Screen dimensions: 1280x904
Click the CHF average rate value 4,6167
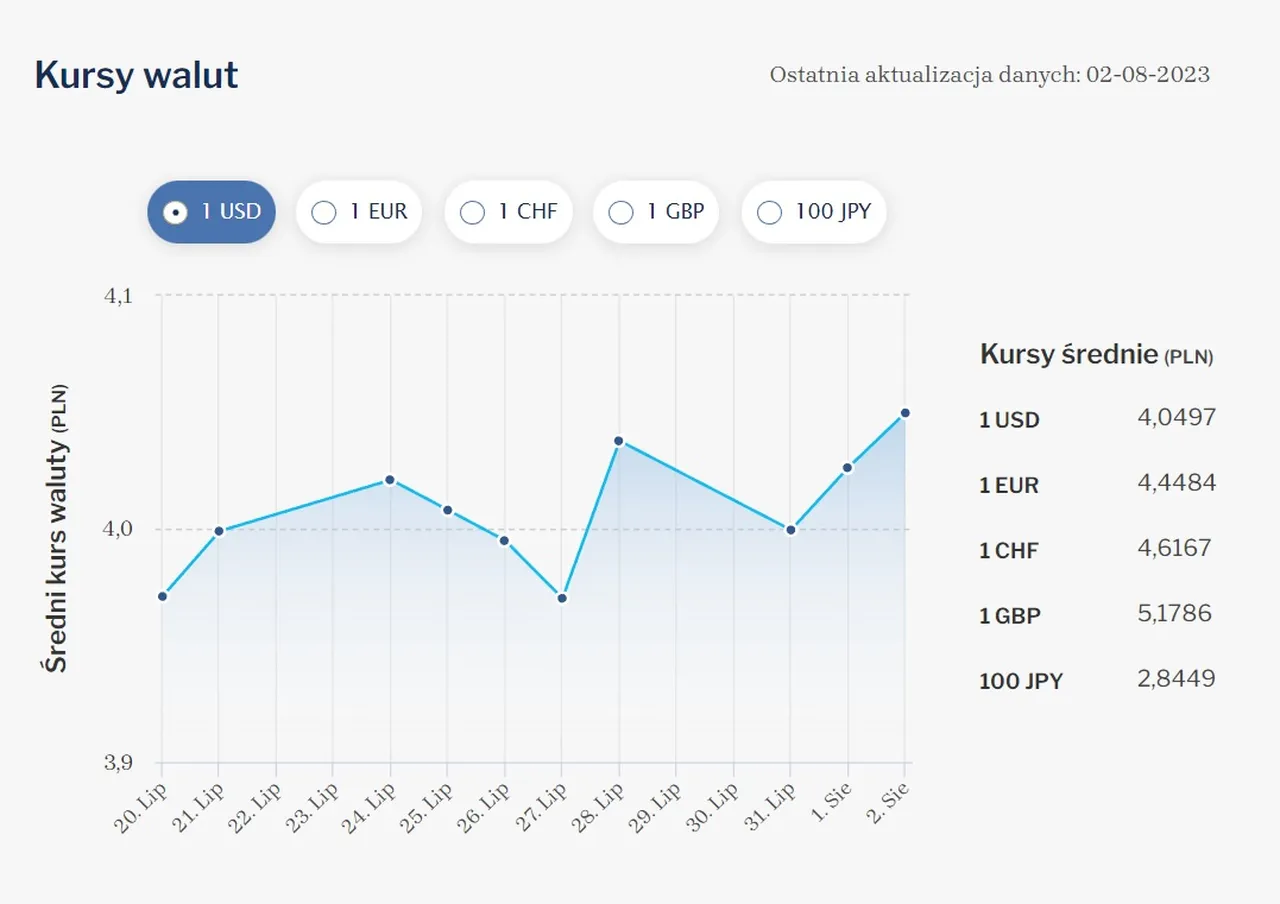click(x=1174, y=548)
